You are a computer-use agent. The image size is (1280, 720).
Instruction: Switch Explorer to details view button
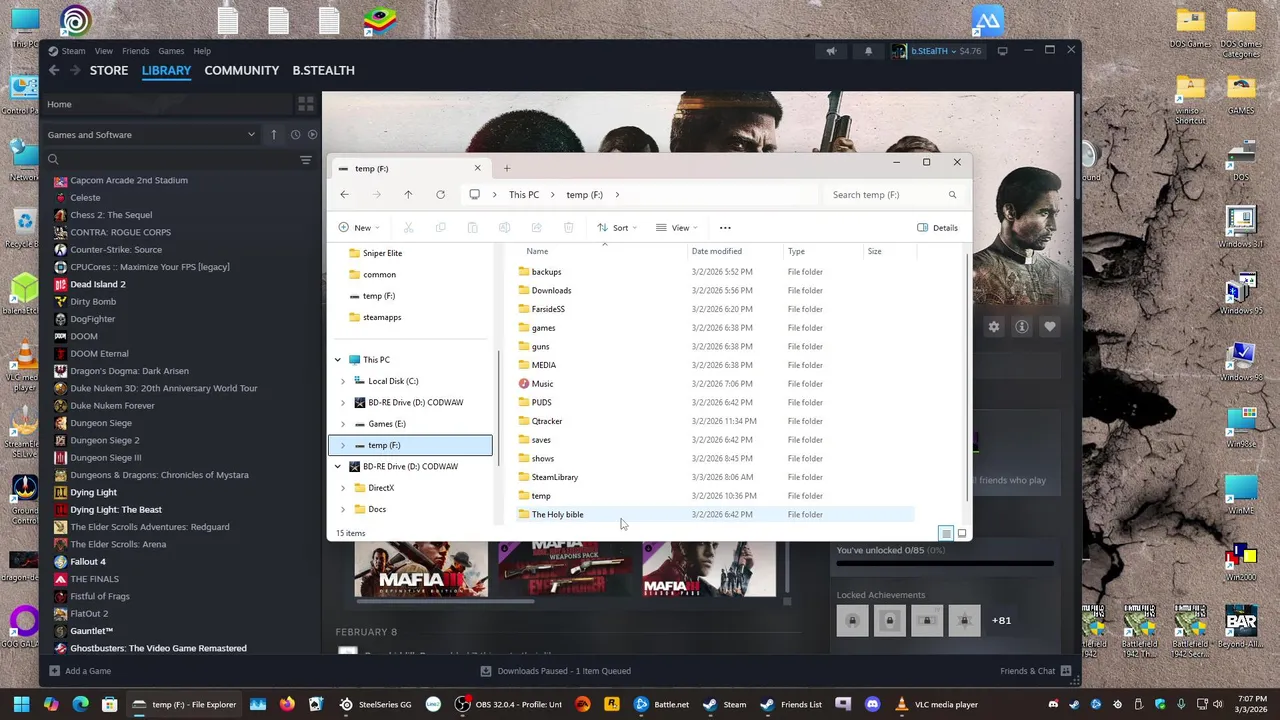(946, 533)
